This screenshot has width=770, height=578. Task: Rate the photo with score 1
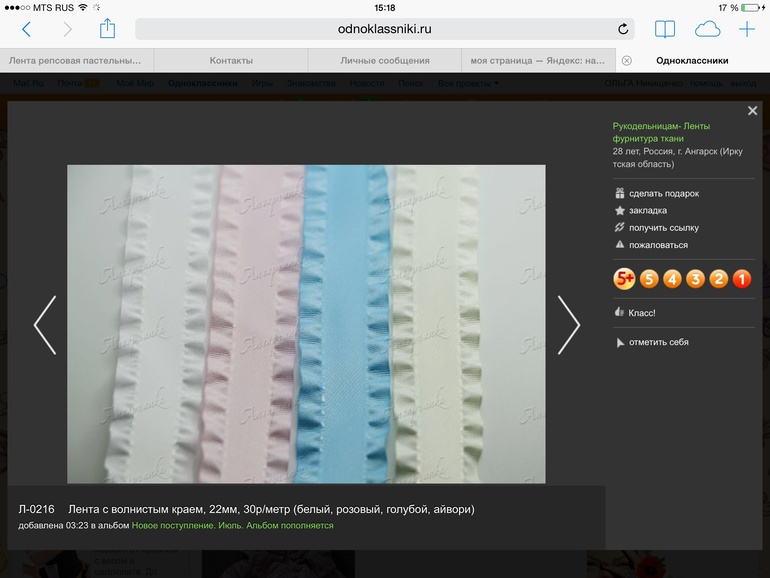pyautogui.click(x=742, y=279)
